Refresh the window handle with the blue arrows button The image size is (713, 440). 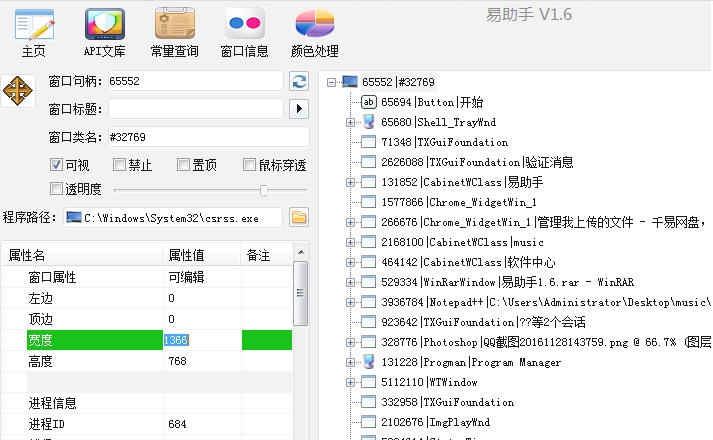299,81
